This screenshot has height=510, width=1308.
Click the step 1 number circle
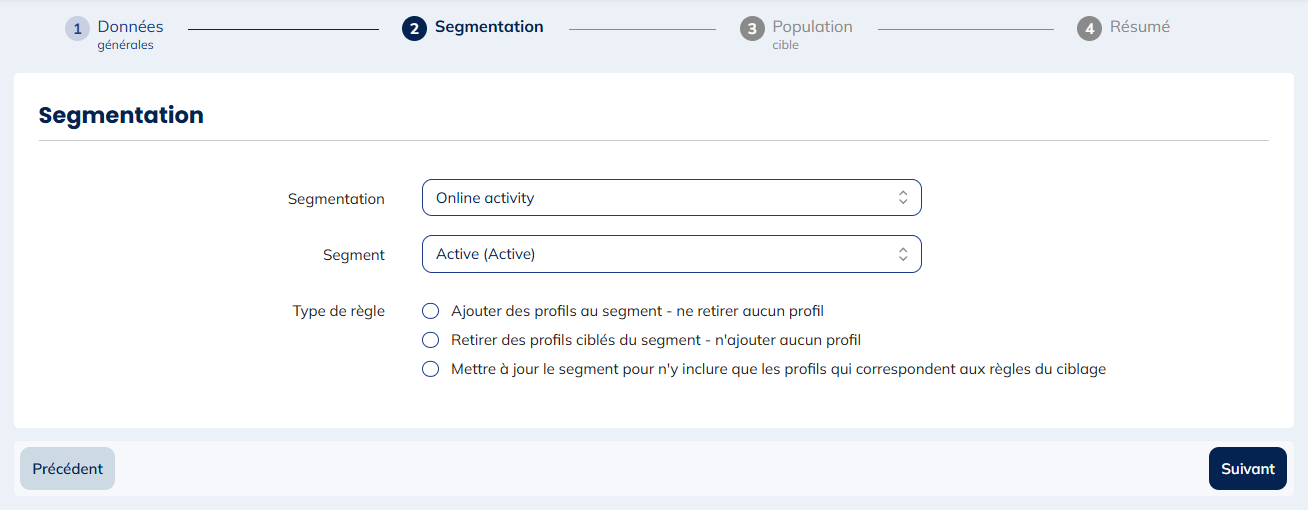[77, 29]
